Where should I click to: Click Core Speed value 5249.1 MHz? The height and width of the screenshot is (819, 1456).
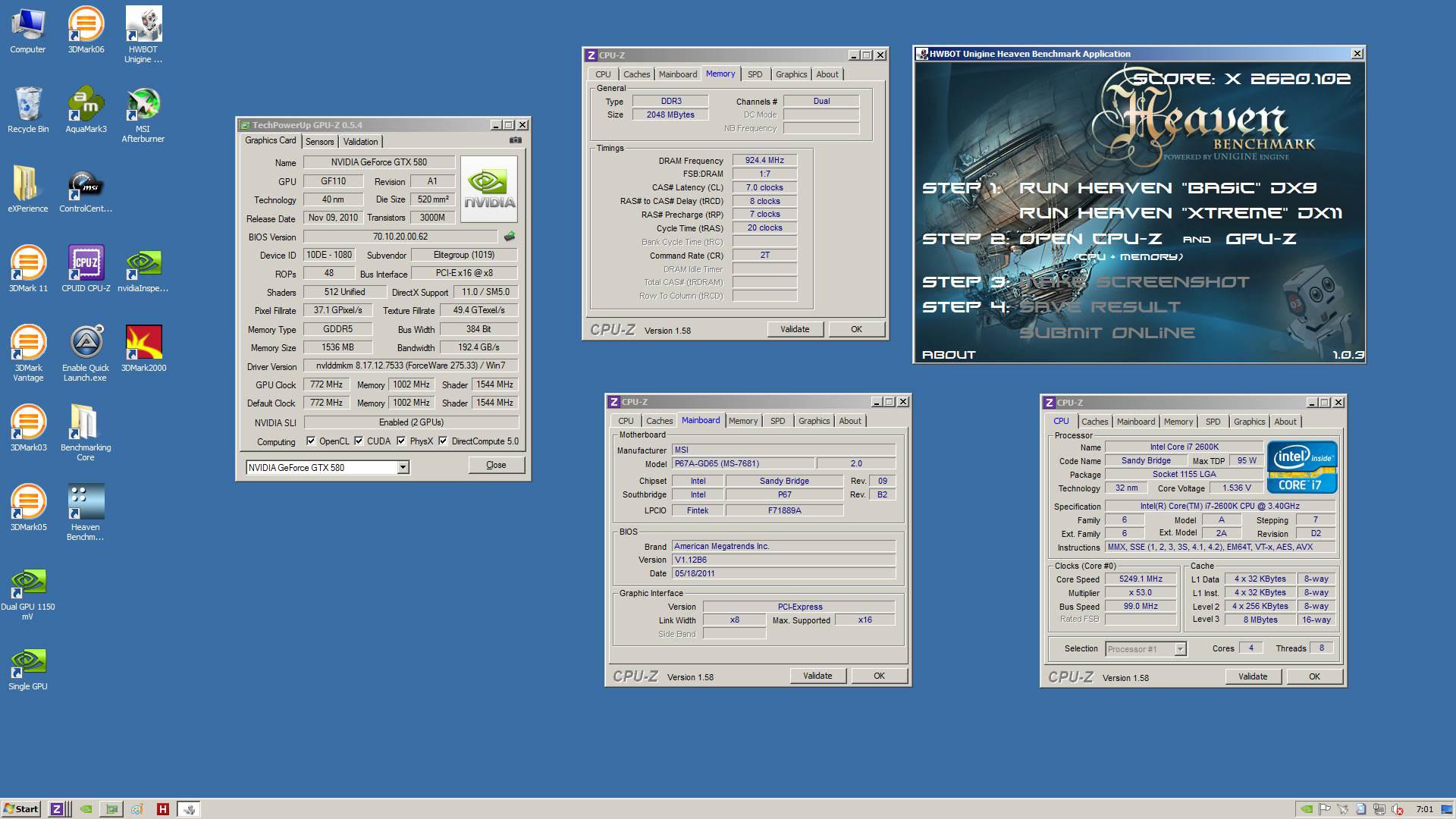tap(1140, 579)
